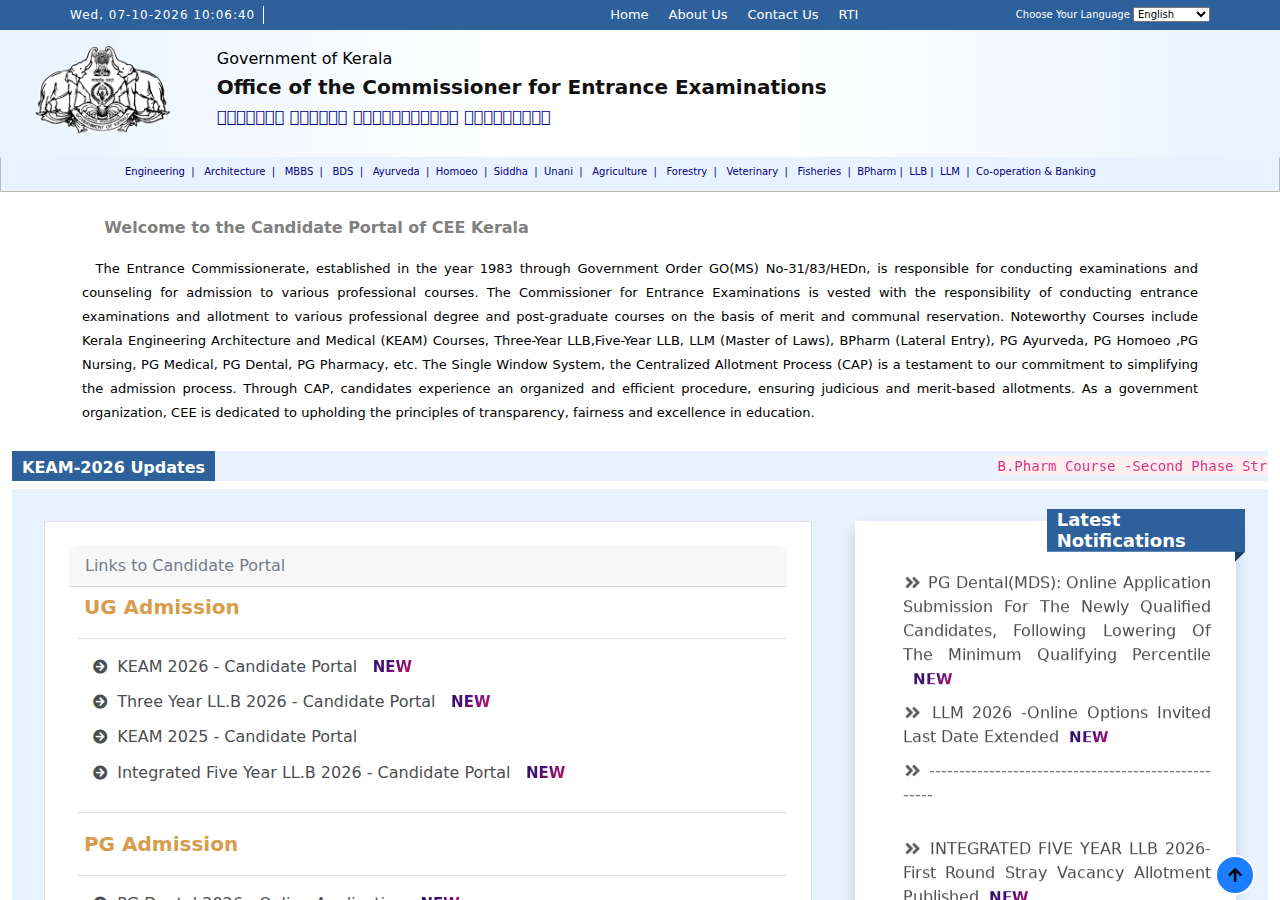The width and height of the screenshot is (1280, 900).
Task: Open the Homoeo course link
Action: click(457, 172)
